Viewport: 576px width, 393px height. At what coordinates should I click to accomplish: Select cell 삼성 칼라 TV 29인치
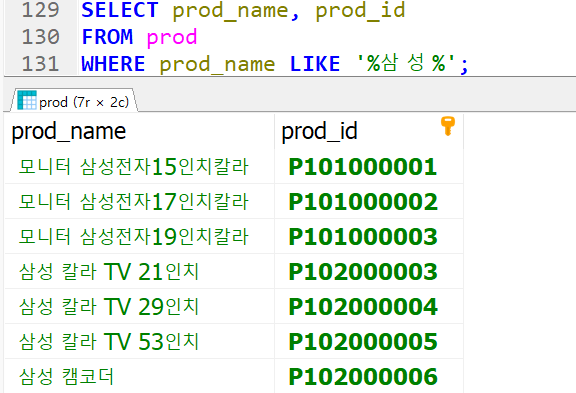[x=140, y=306]
